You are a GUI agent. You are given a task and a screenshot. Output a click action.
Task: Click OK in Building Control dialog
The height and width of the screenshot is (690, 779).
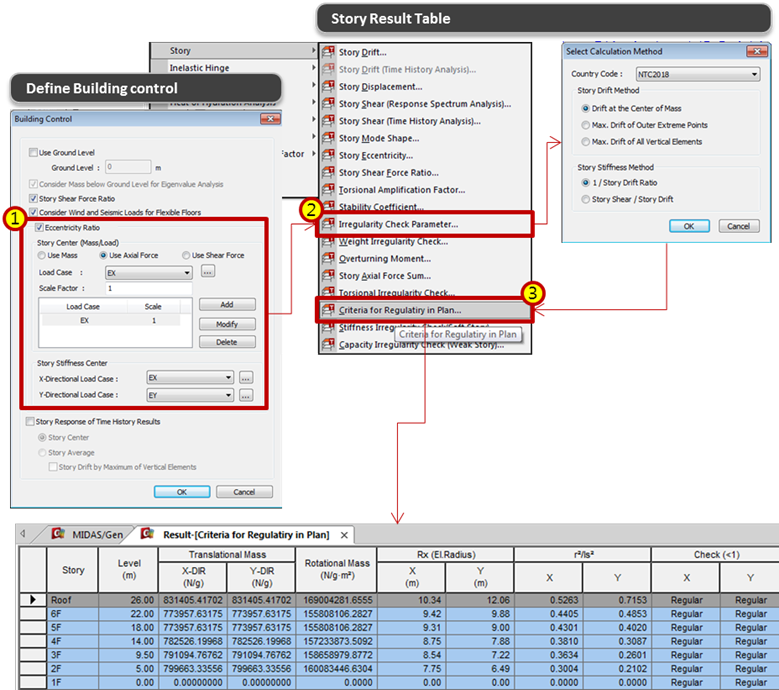[x=182, y=492]
